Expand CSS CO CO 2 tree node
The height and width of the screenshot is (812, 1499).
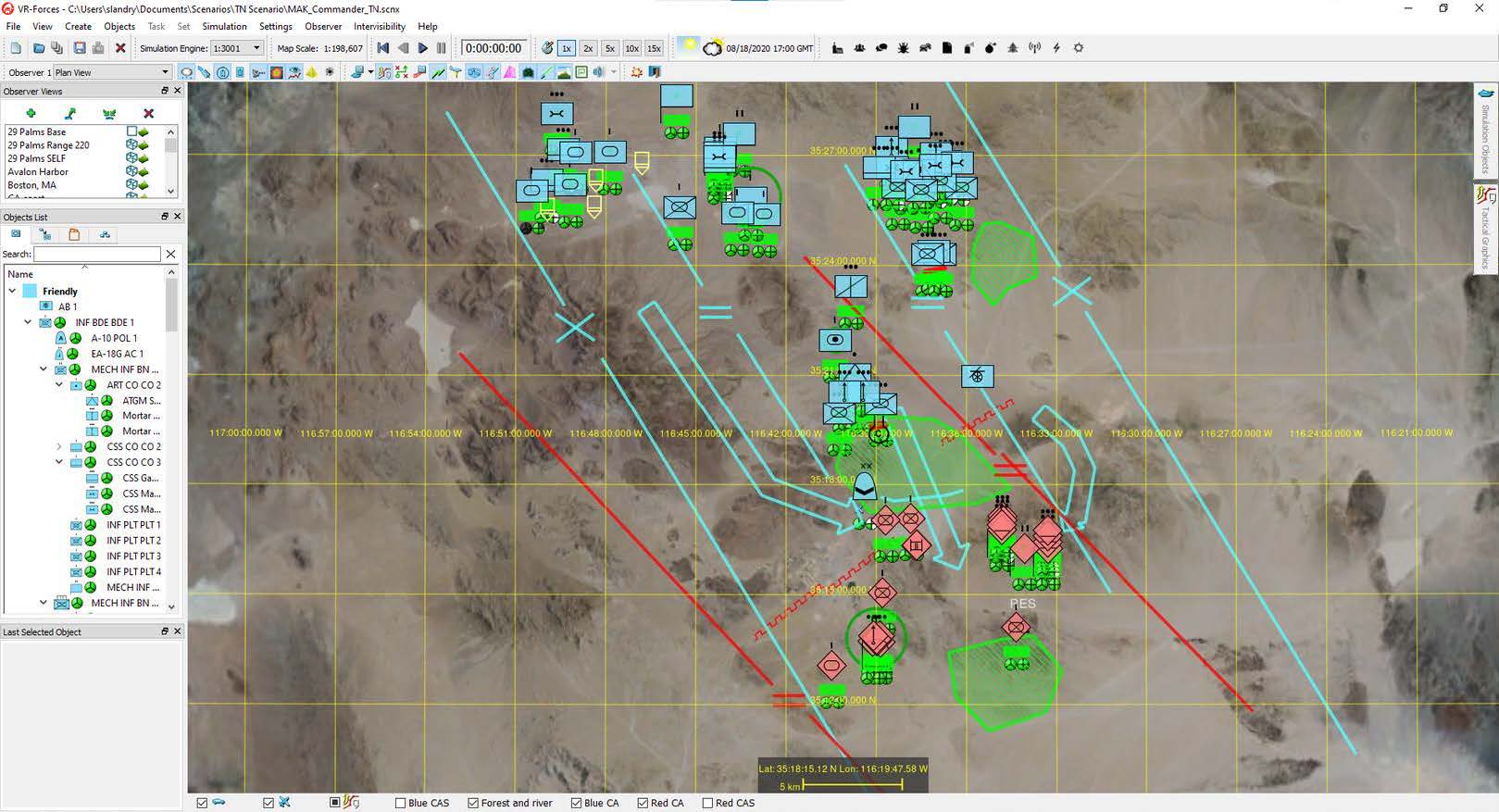pyautogui.click(x=59, y=446)
